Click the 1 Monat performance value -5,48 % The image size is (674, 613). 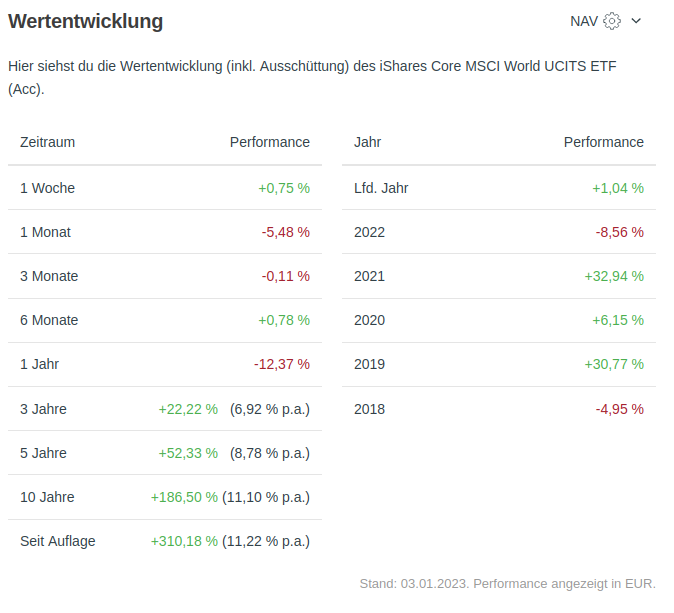click(x=285, y=232)
